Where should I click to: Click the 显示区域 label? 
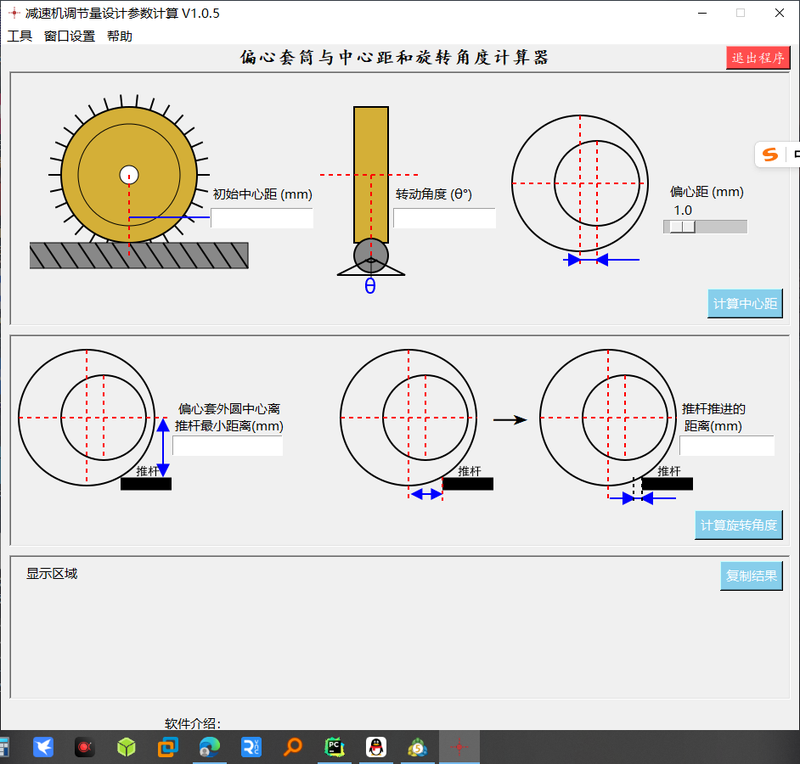pos(52,574)
